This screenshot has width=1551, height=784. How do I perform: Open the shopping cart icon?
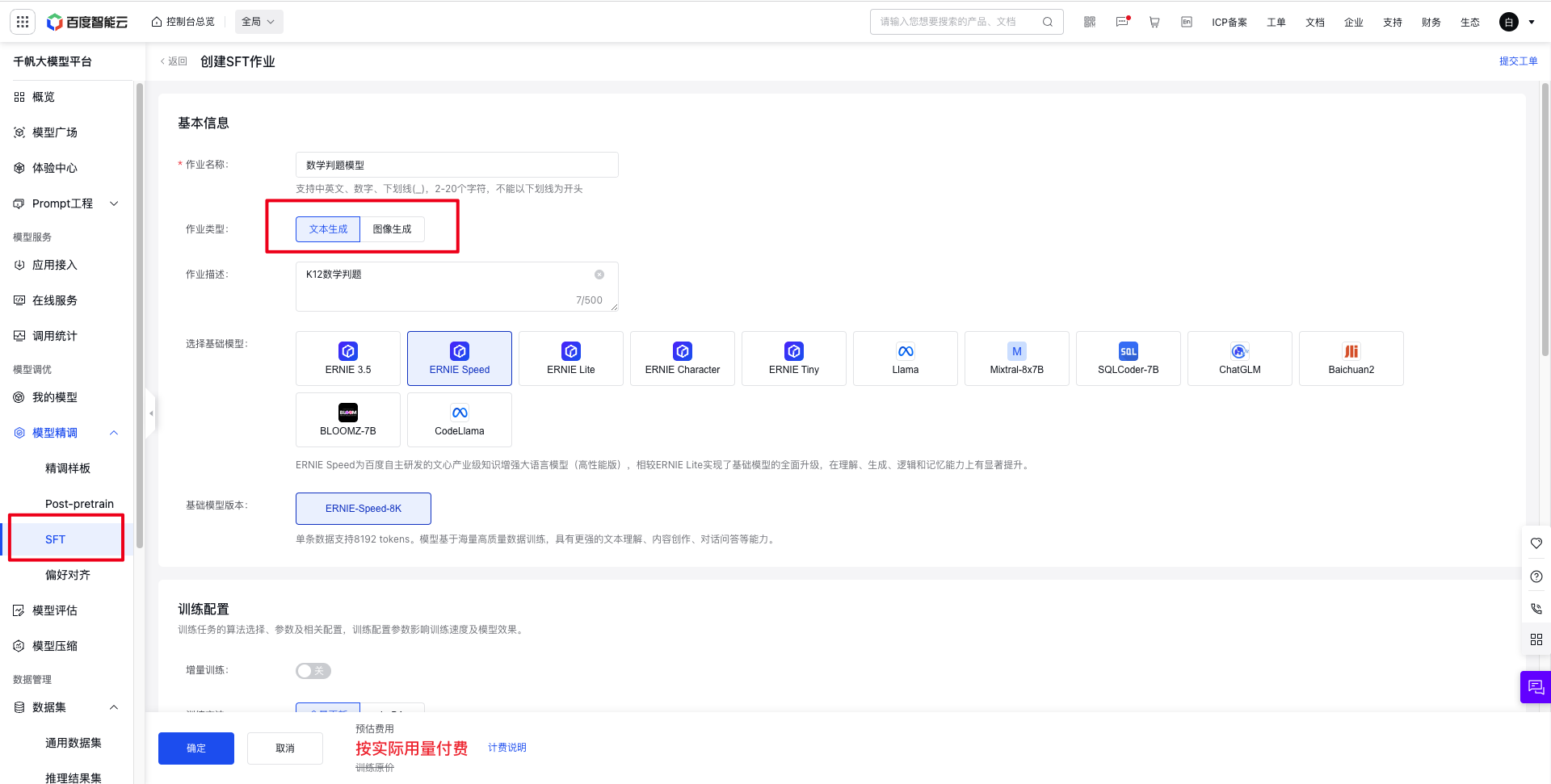pos(1154,22)
